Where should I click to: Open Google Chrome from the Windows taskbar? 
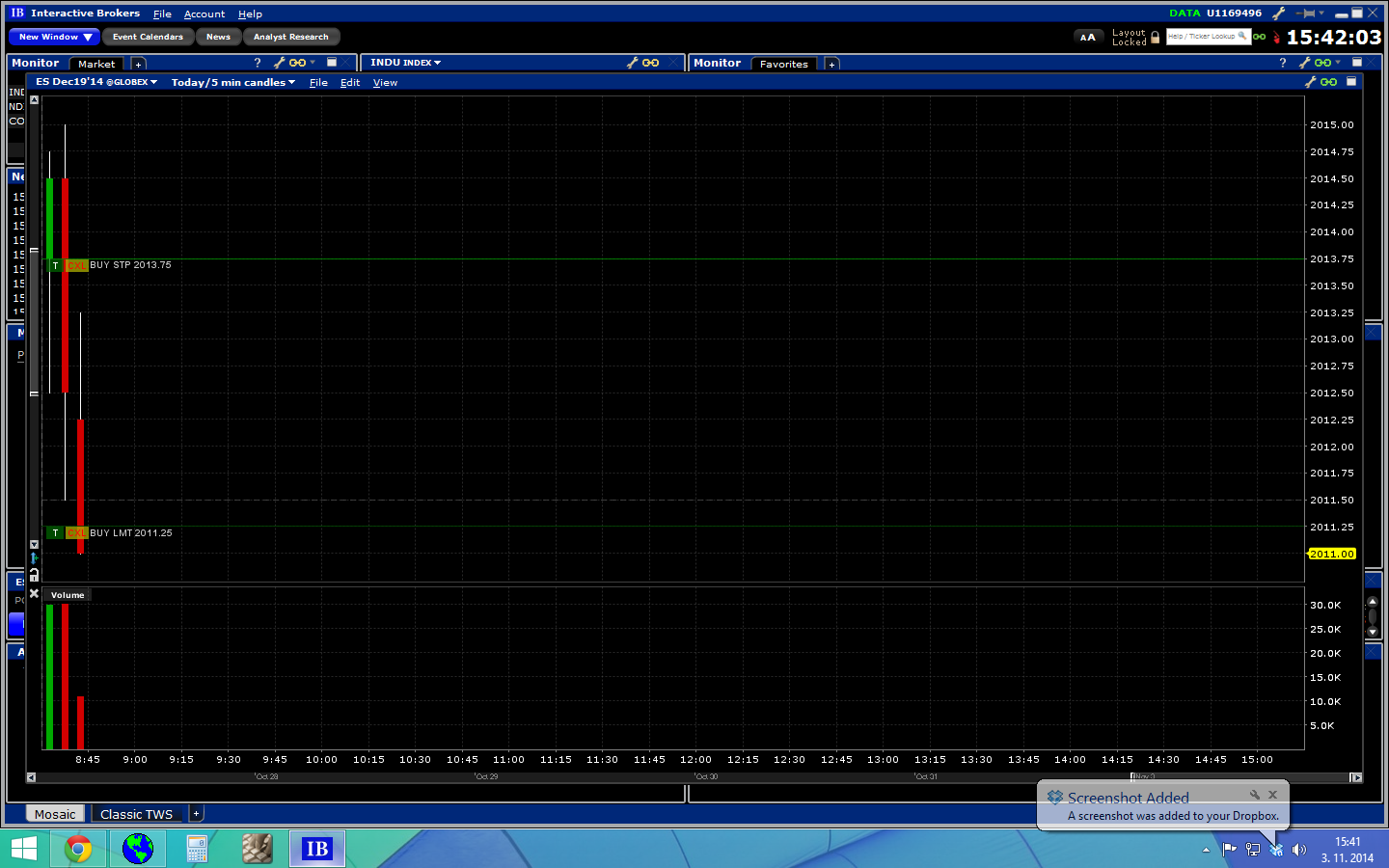[78, 849]
